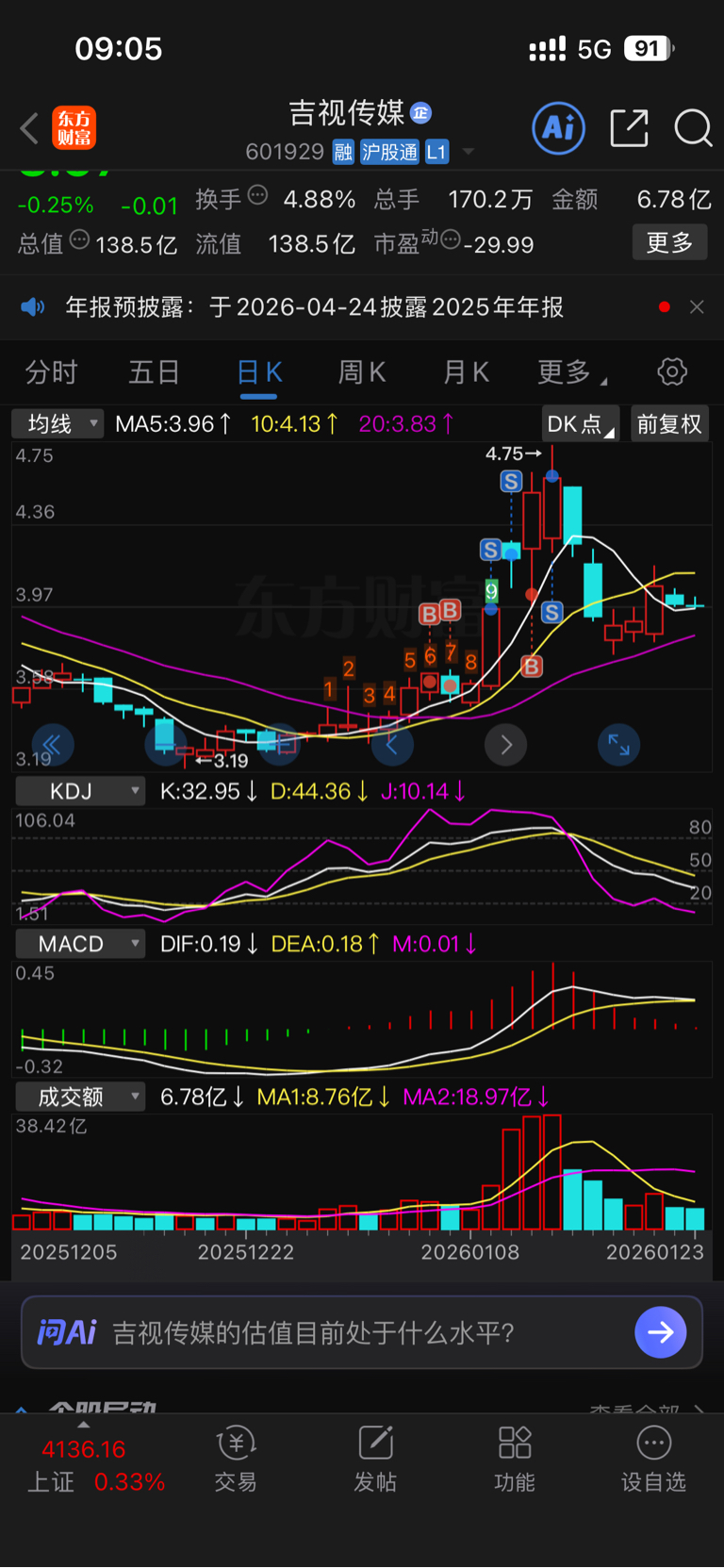Image resolution: width=724 pixels, height=1568 pixels.
Task: Open the search magnifier icon
Action: tap(693, 127)
